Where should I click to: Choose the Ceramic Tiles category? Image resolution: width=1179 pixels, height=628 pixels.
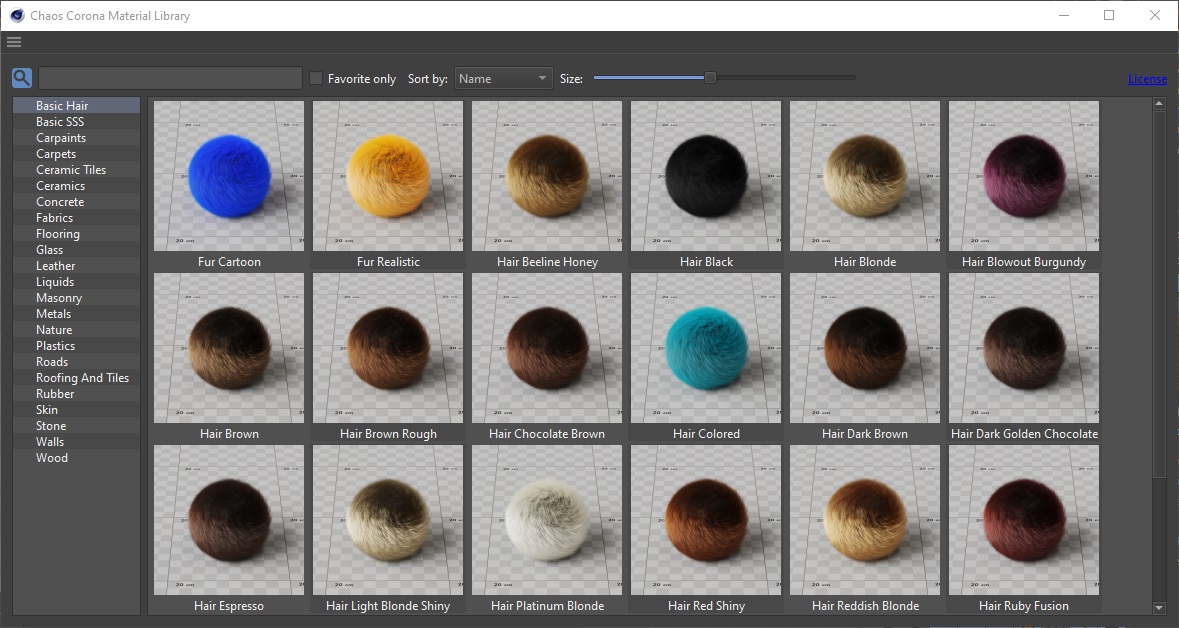coord(76,169)
